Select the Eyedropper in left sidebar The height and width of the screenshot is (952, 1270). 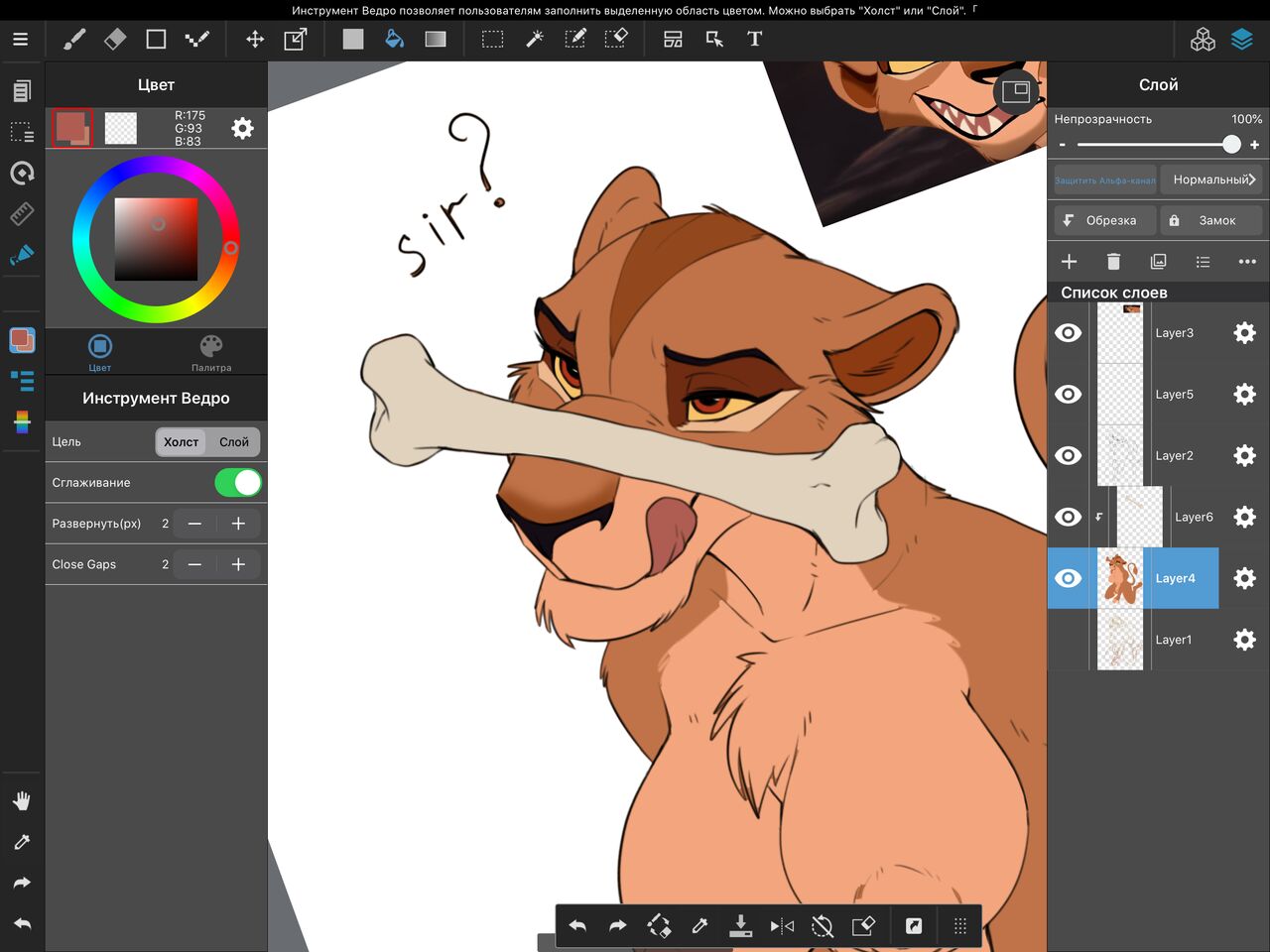tap(22, 842)
